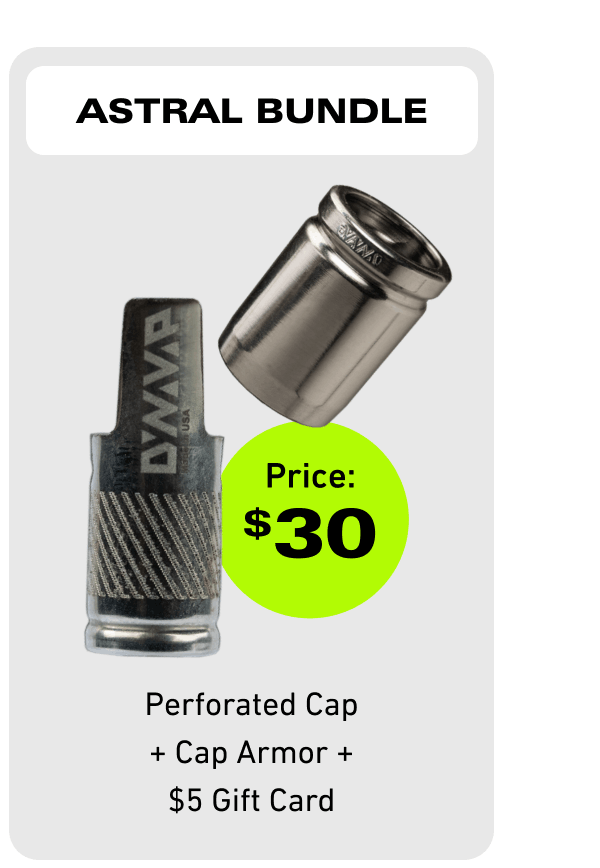Image resolution: width=600 pixels, height=868 pixels.
Task: Click the word ASTRAL in the header
Action: pos(159,111)
